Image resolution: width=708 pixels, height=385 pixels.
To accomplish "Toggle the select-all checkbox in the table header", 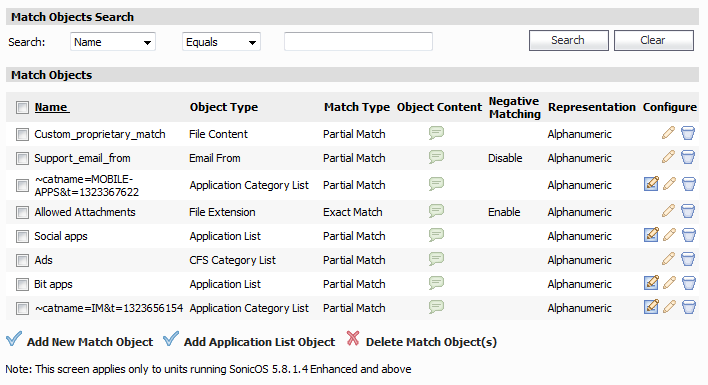I will coord(22,107).
